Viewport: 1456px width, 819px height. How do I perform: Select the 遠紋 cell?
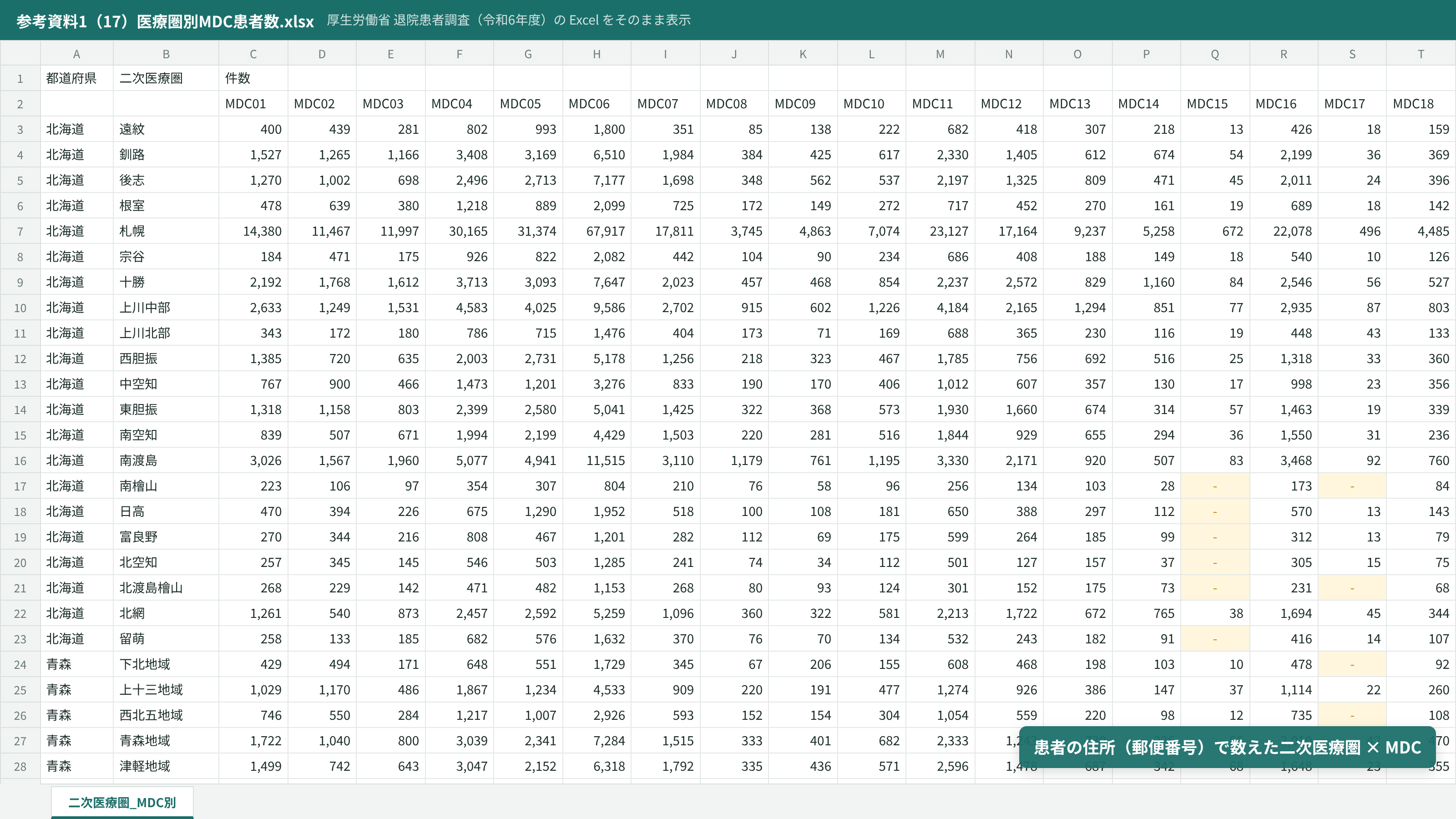166,129
